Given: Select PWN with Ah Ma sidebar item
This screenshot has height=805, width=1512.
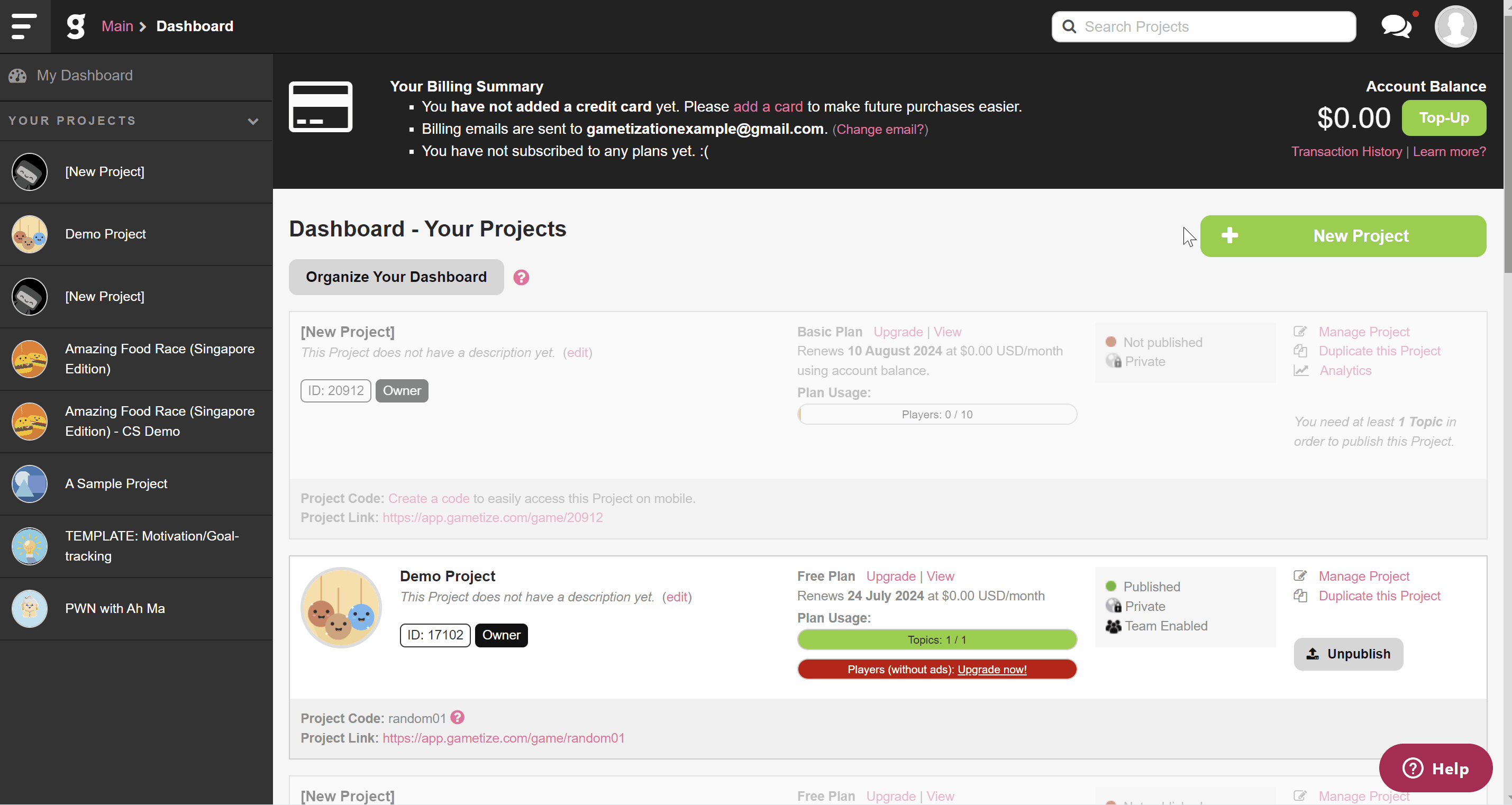Looking at the screenshot, I should 136,608.
